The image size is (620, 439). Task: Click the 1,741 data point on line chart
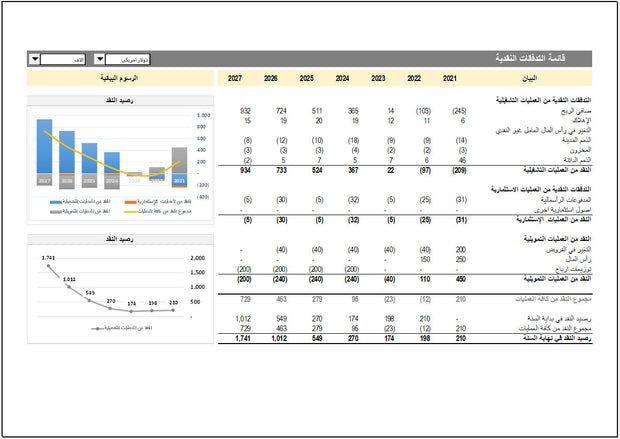(x=48, y=266)
